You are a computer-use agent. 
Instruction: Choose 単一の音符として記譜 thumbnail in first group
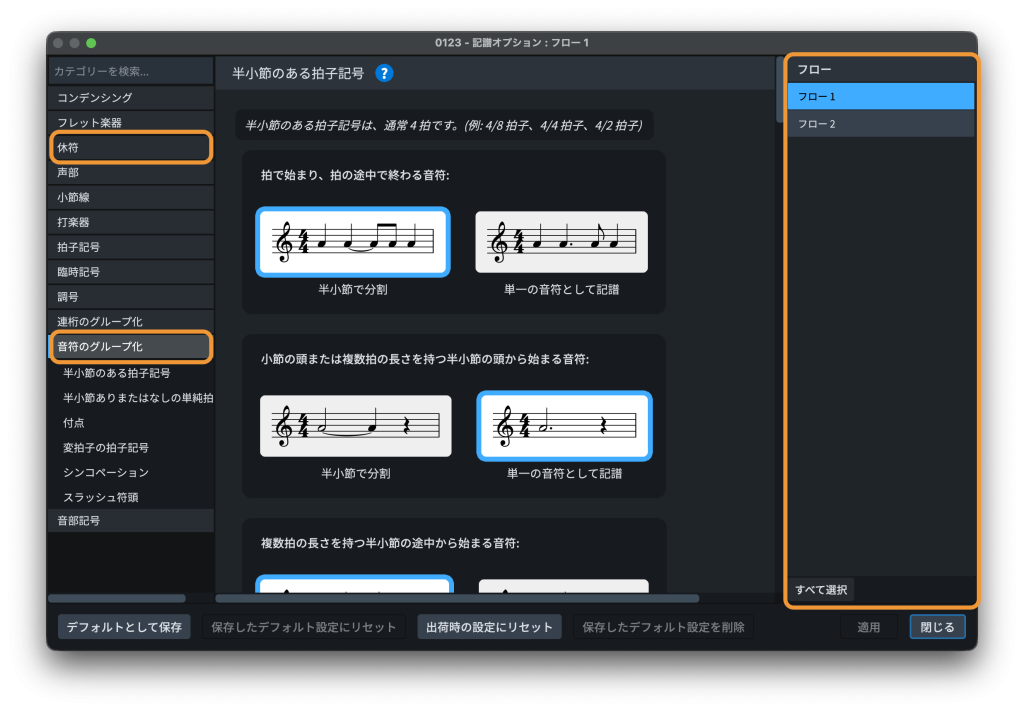click(x=561, y=242)
